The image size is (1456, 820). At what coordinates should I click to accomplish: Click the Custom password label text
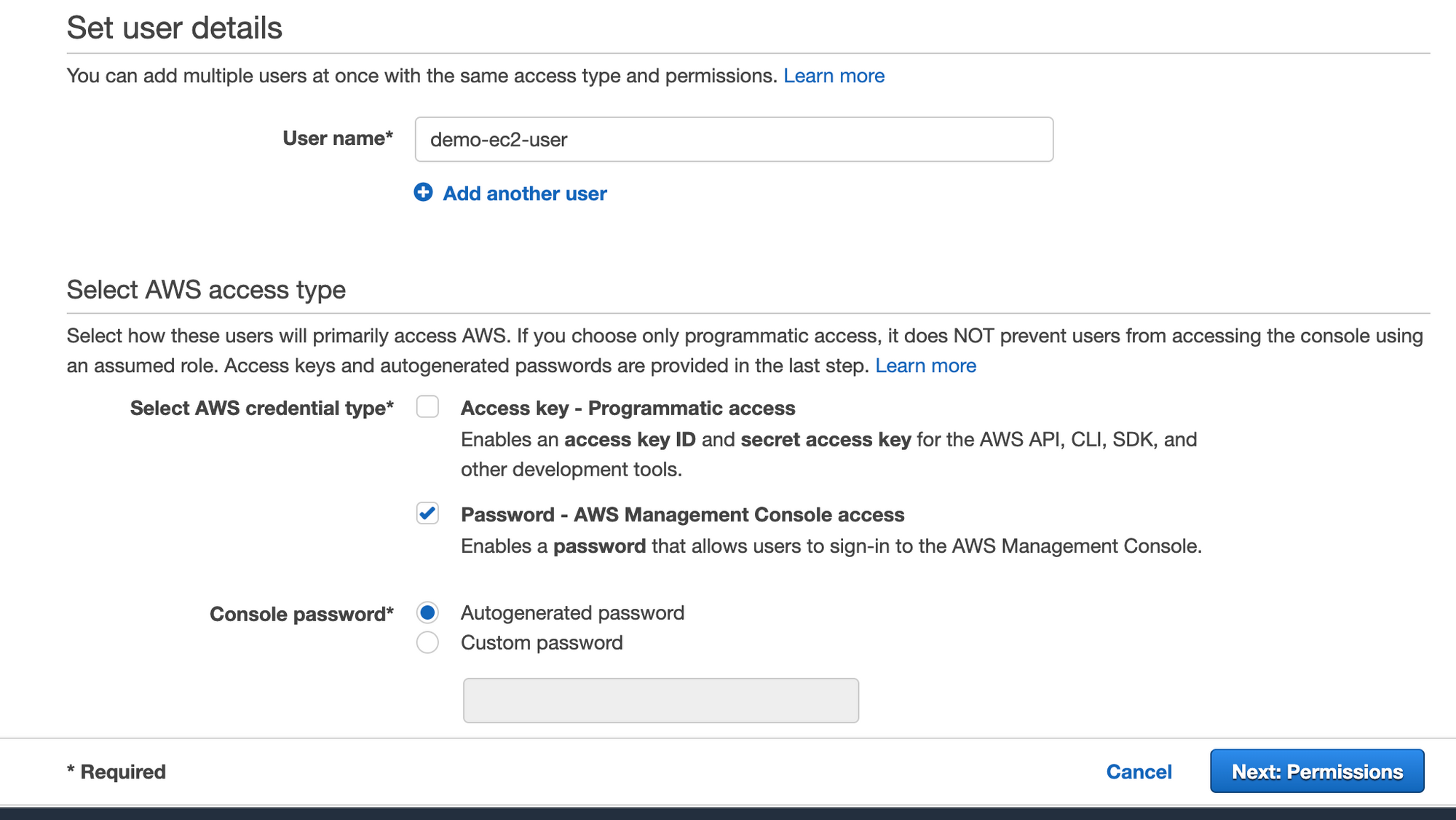pos(542,643)
